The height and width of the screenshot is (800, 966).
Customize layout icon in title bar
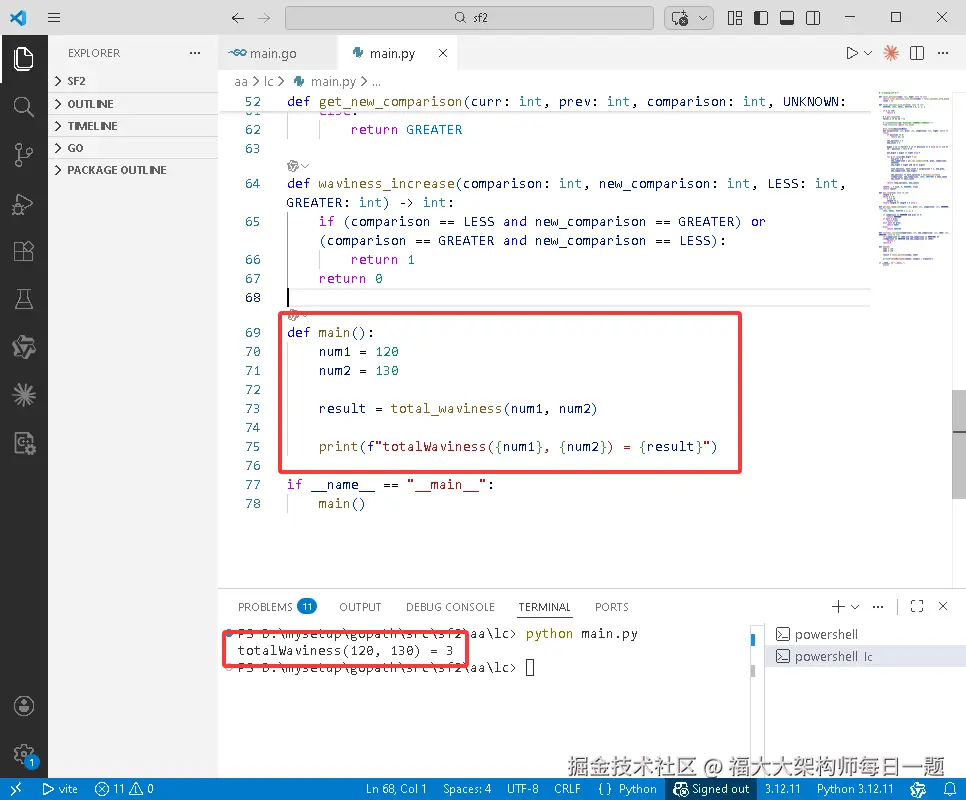(734, 18)
